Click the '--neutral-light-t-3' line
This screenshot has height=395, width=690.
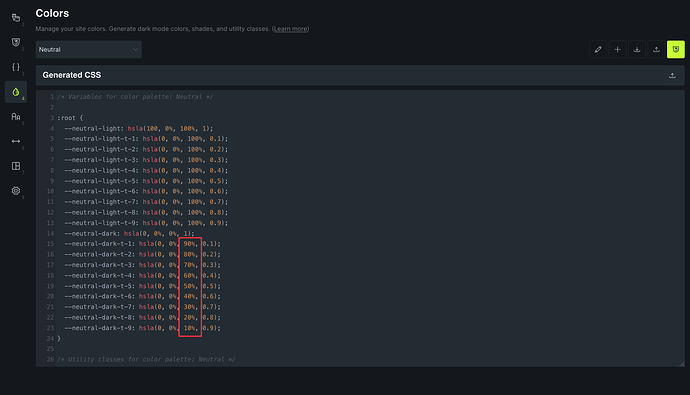point(146,160)
